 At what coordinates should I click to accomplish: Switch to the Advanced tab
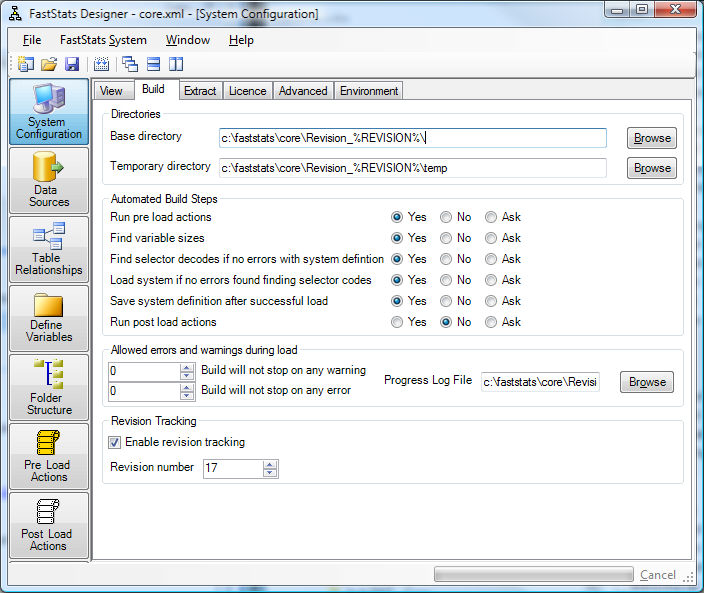(x=303, y=91)
